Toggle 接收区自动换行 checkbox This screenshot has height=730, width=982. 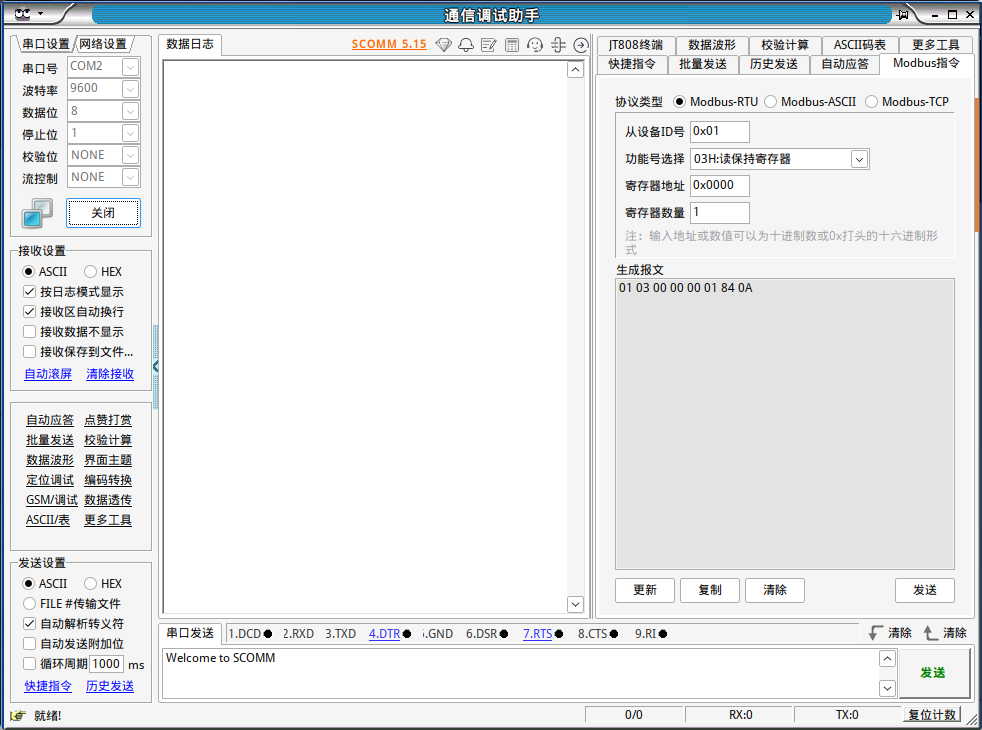[x=73, y=312]
